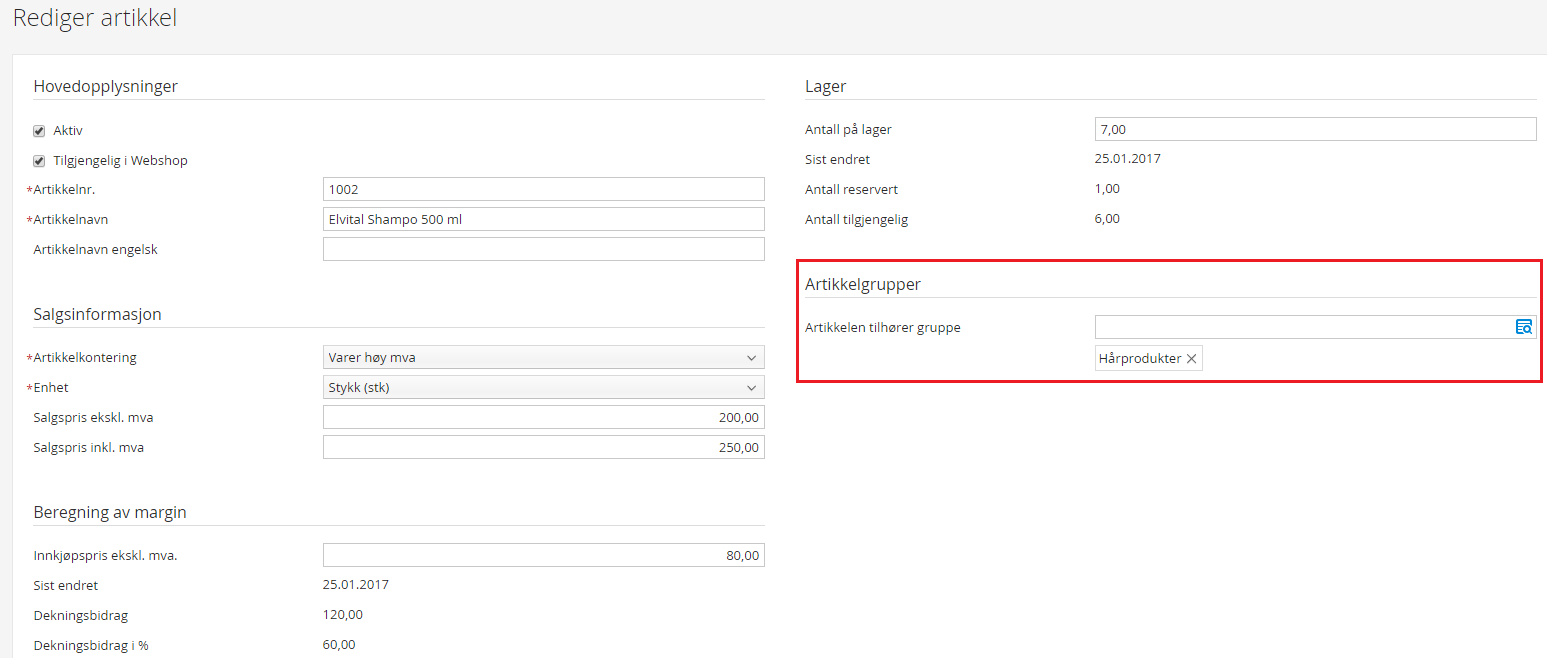
Task: Click the Rediger artikkel page title
Action: [95, 18]
